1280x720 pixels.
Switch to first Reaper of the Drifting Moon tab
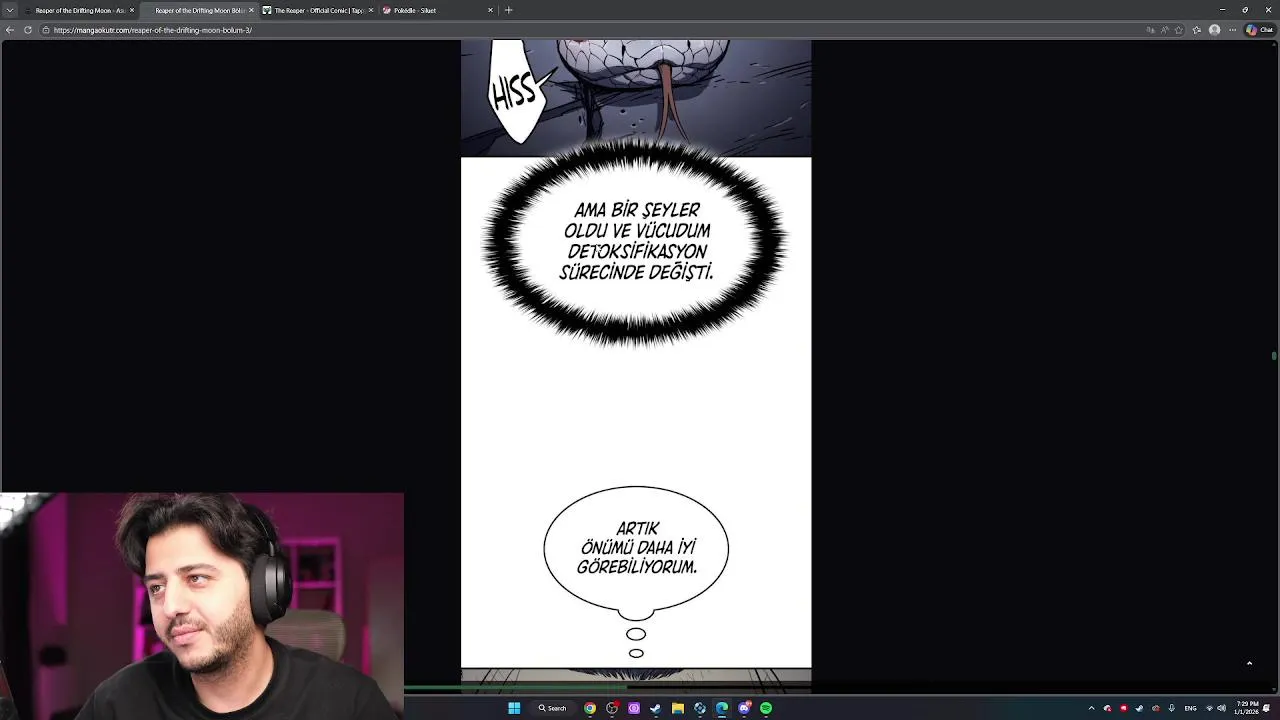(x=80, y=10)
